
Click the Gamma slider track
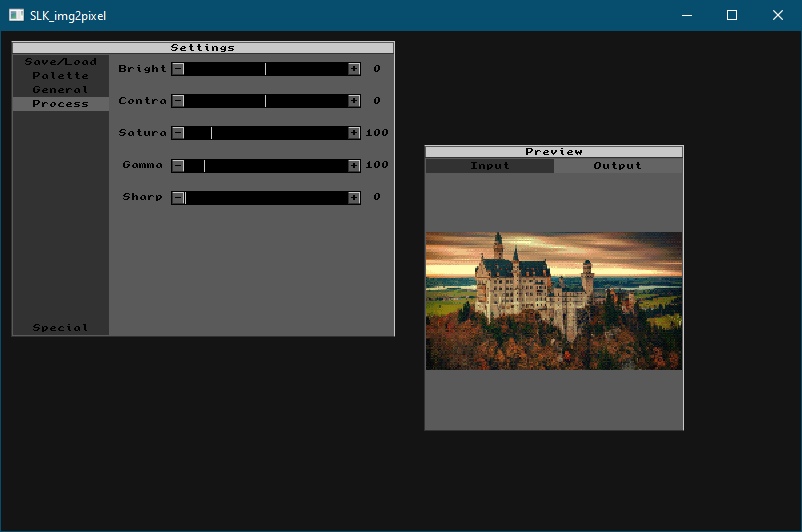[x=266, y=165]
